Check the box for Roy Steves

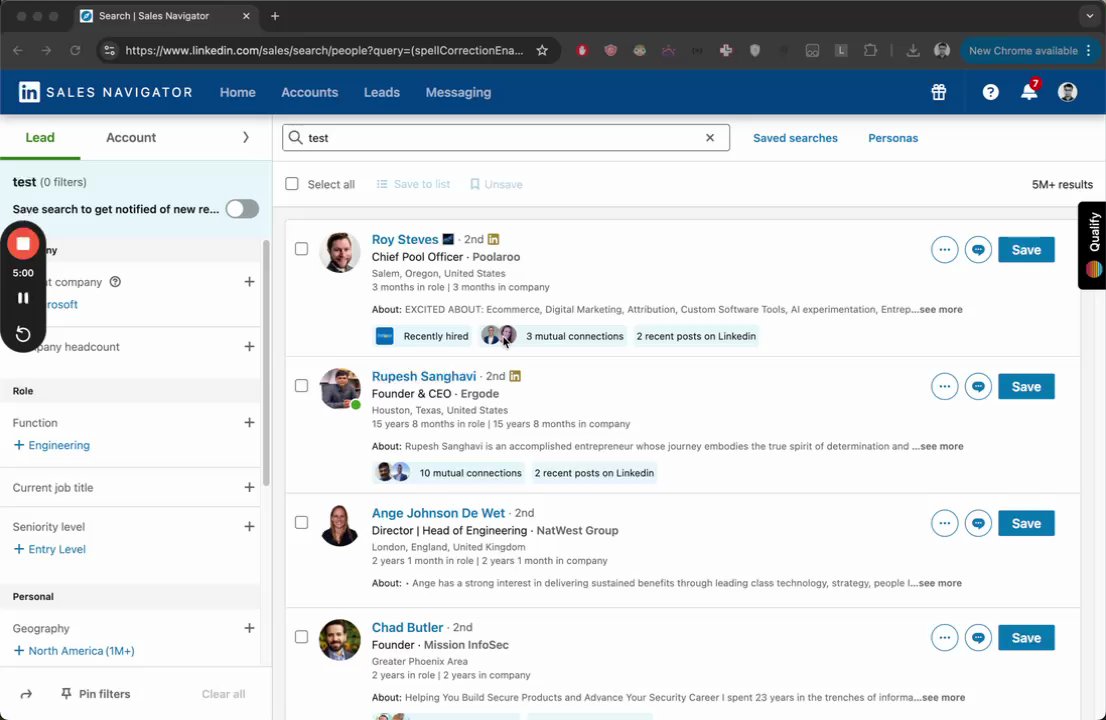[301, 249]
